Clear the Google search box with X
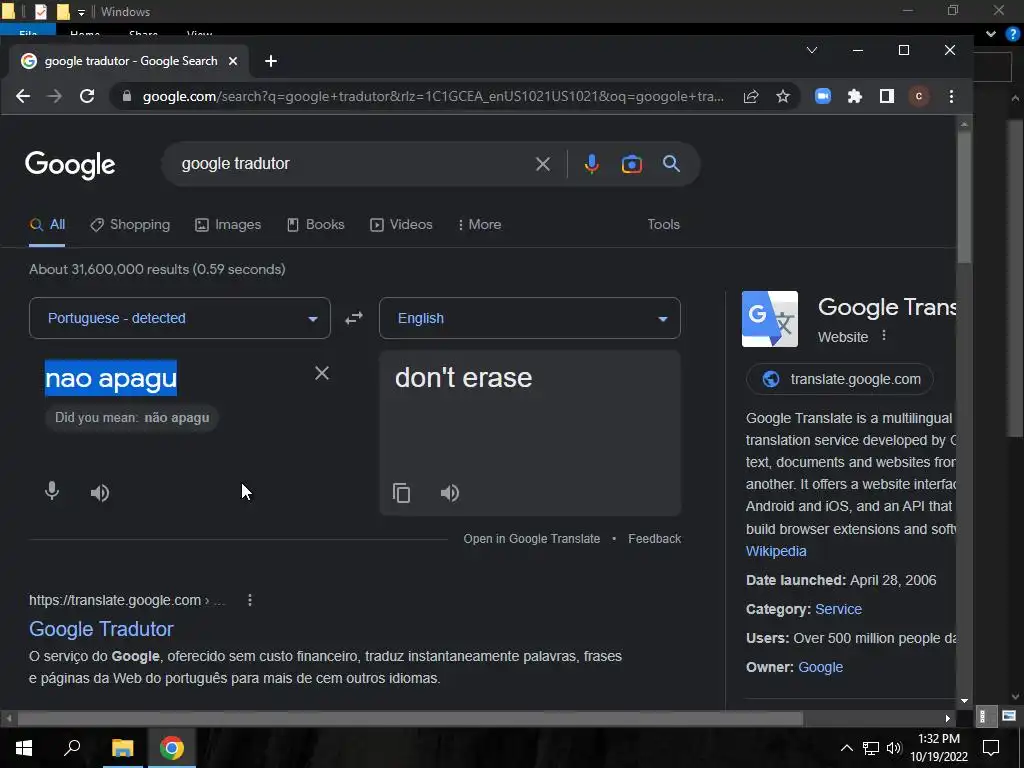The image size is (1024, 768). click(x=543, y=164)
